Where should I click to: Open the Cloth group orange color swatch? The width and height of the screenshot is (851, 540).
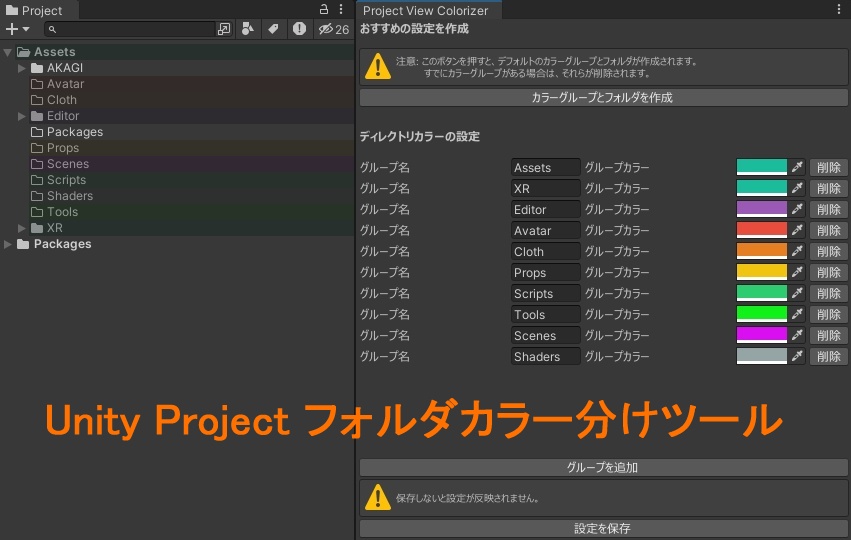[761, 251]
